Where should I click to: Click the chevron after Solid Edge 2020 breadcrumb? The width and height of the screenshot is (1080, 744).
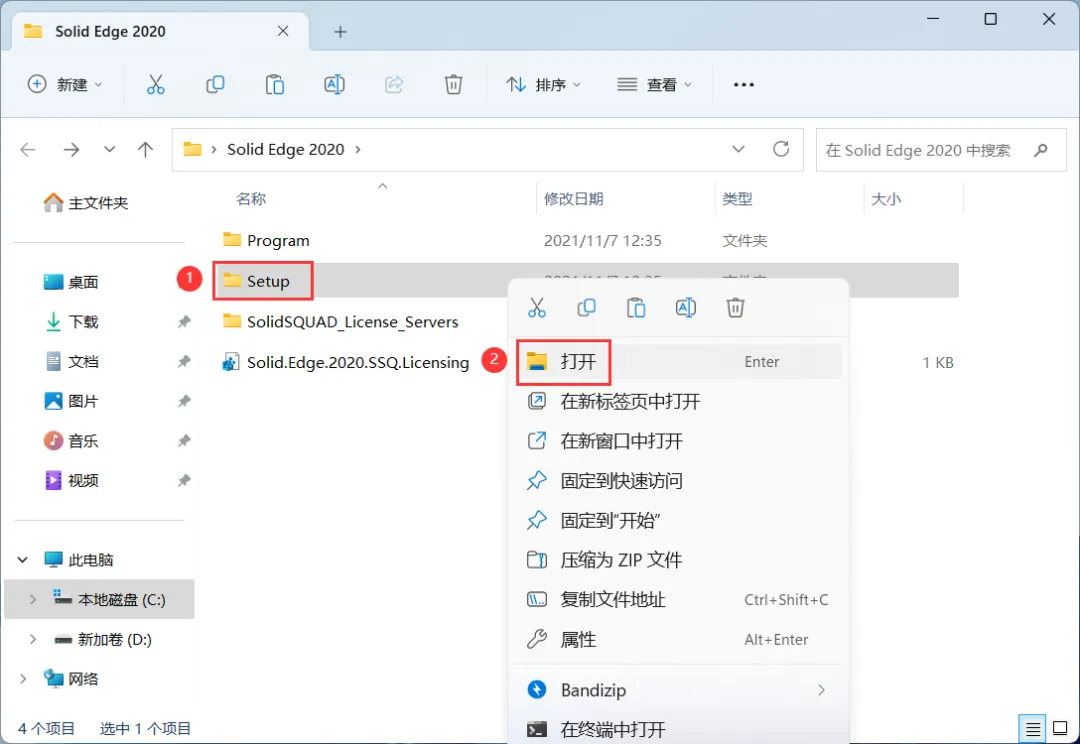coord(357,149)
